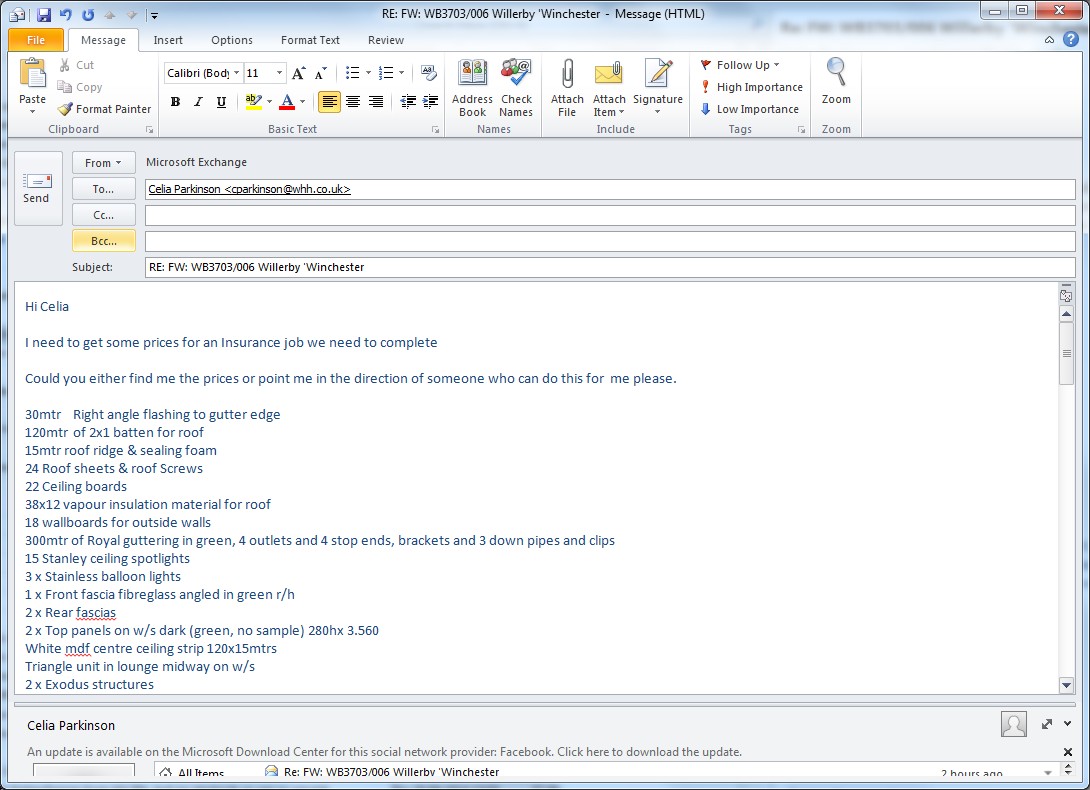
Task: Expand the numbering style dropdown arrow
Action: [x=402, y=73]
